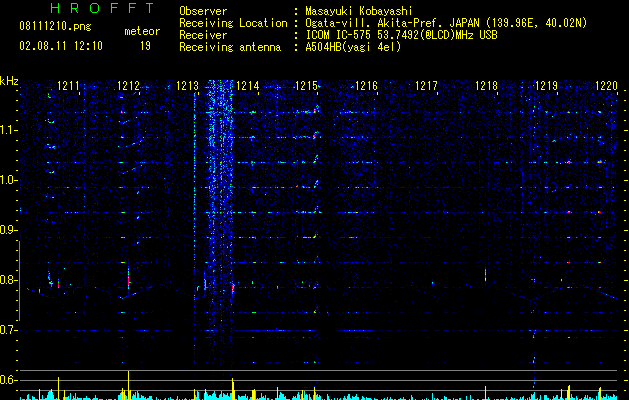Click the 1215 time marker
This screenshot has height=400, width=629.
click(x=307, y=85)
